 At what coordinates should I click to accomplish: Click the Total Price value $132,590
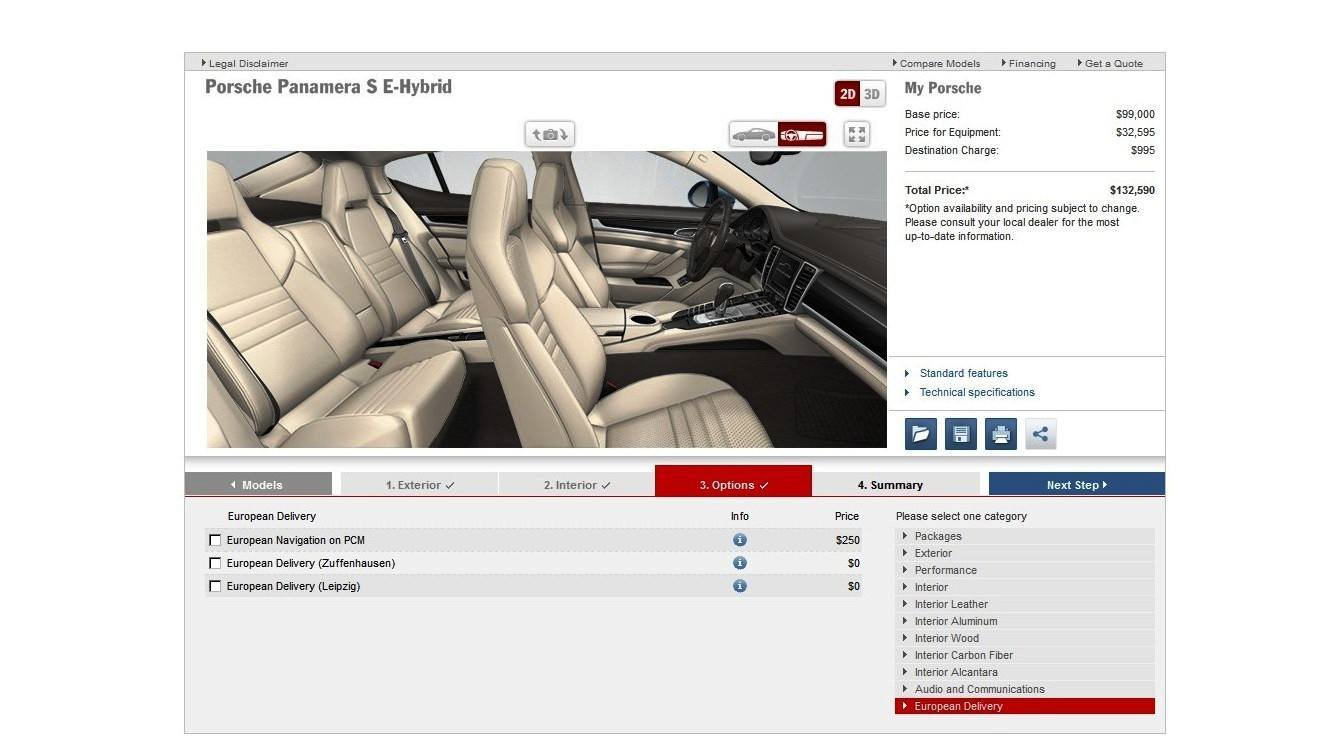coord(1132,190)
